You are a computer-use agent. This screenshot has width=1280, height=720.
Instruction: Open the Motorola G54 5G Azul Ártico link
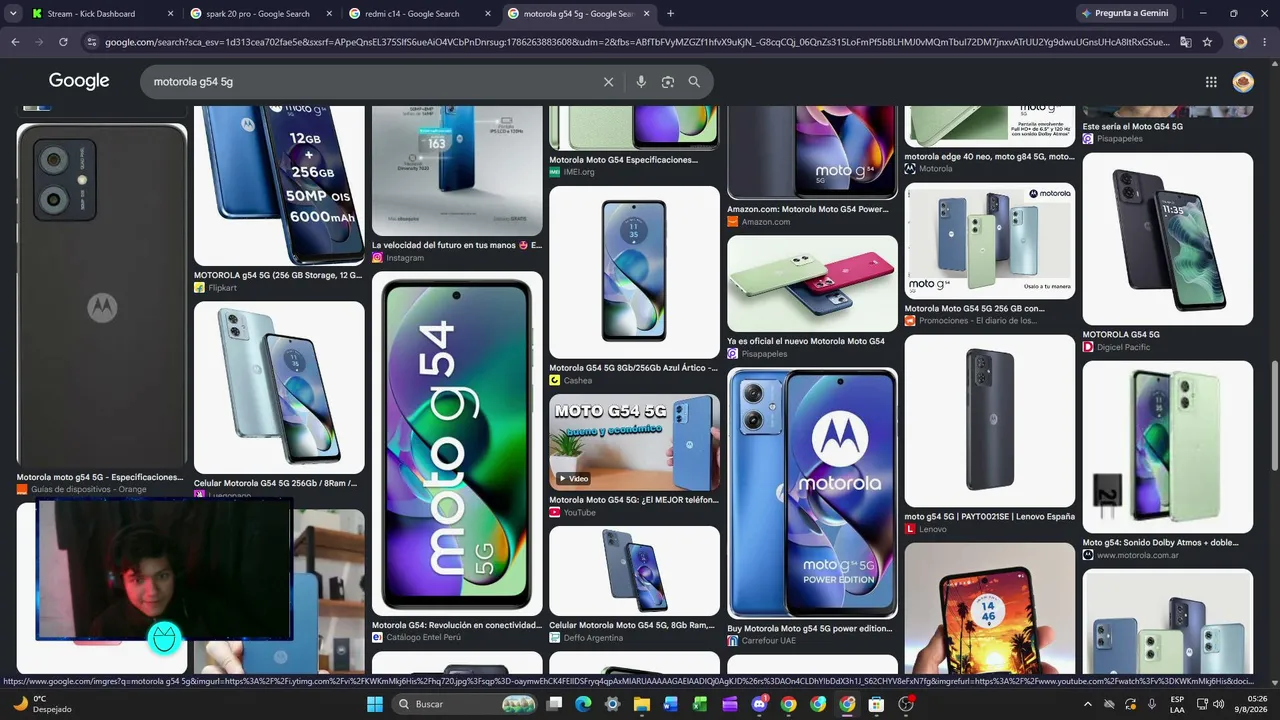coord(633,368)
